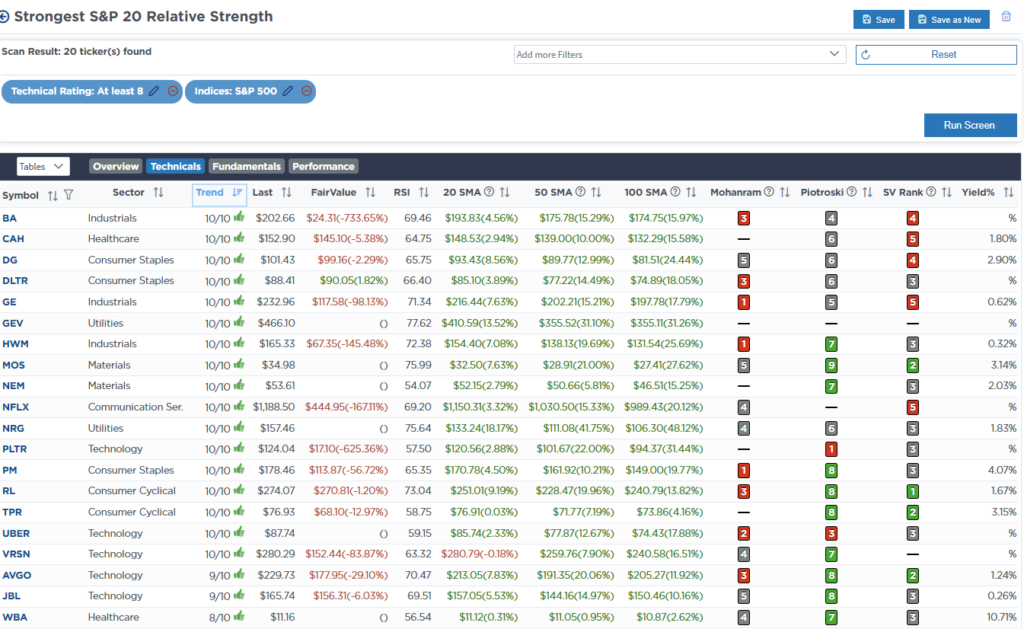Image resolution: width=1024 pixels, height=629 pixels.
Task: Remove the Indices: S&P 500 filter chip
Action: 307,91
